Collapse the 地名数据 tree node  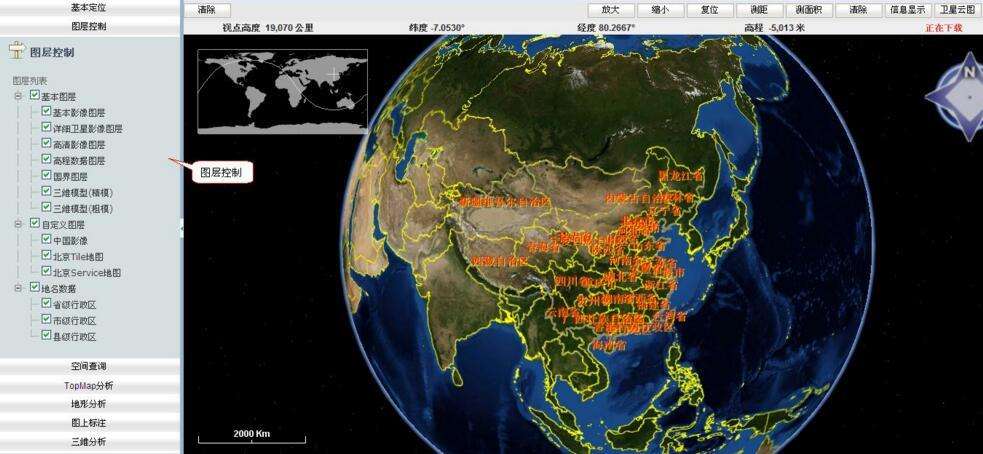pos(19,288)
